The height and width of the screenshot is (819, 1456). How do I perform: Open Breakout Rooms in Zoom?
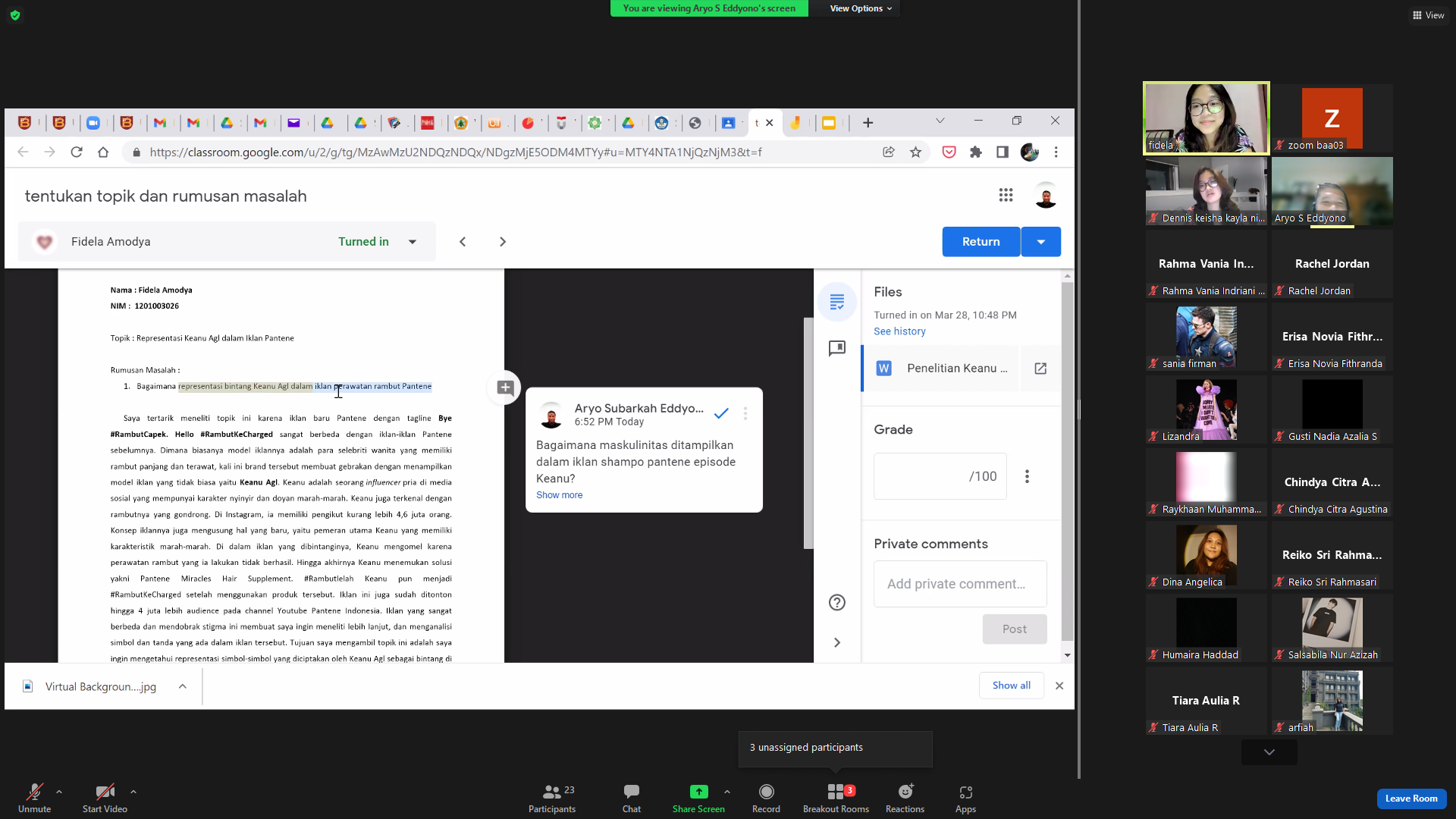point(836,799)
